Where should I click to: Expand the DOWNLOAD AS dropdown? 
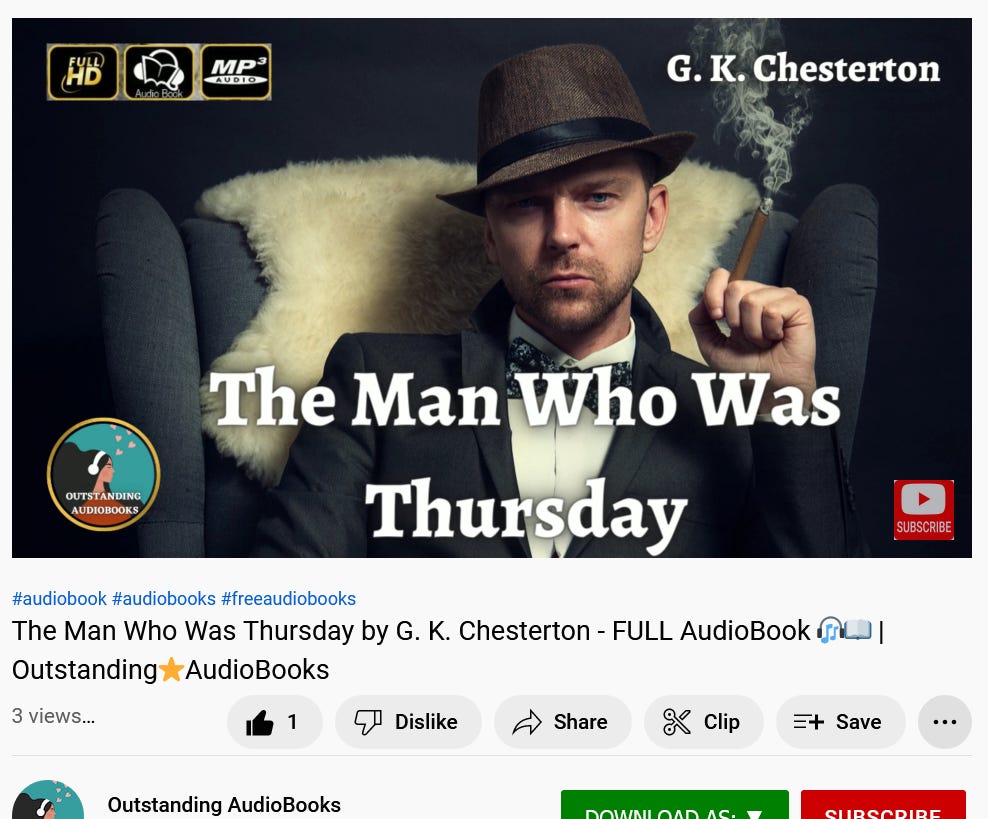tap(674, 806)
